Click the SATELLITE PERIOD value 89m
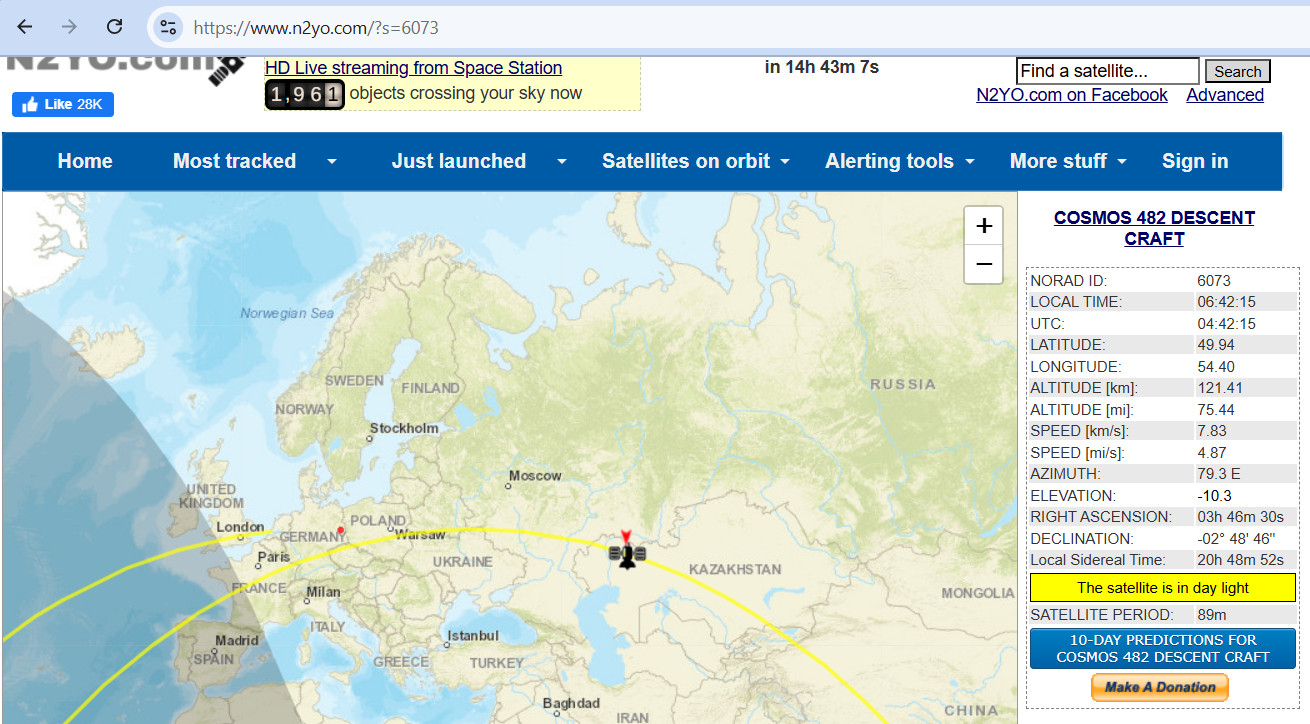The height and width of the screenshot is (724, 1310). (1212, 615)
